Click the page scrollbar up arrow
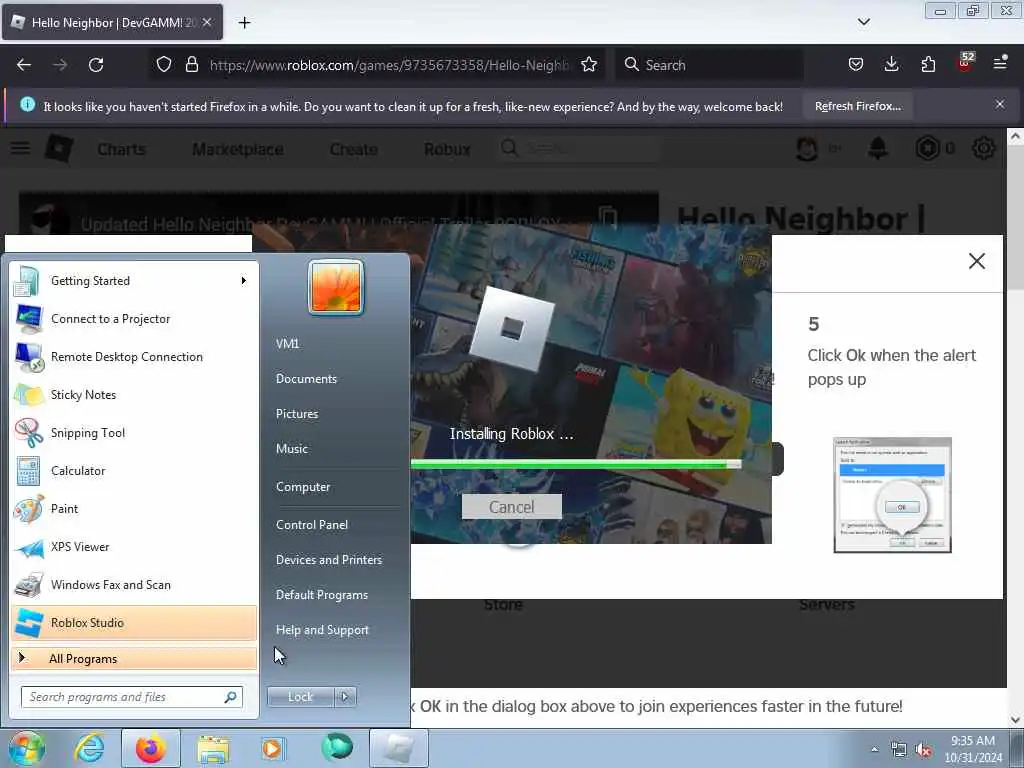1024x768 pixels. tap(1015, 136)
